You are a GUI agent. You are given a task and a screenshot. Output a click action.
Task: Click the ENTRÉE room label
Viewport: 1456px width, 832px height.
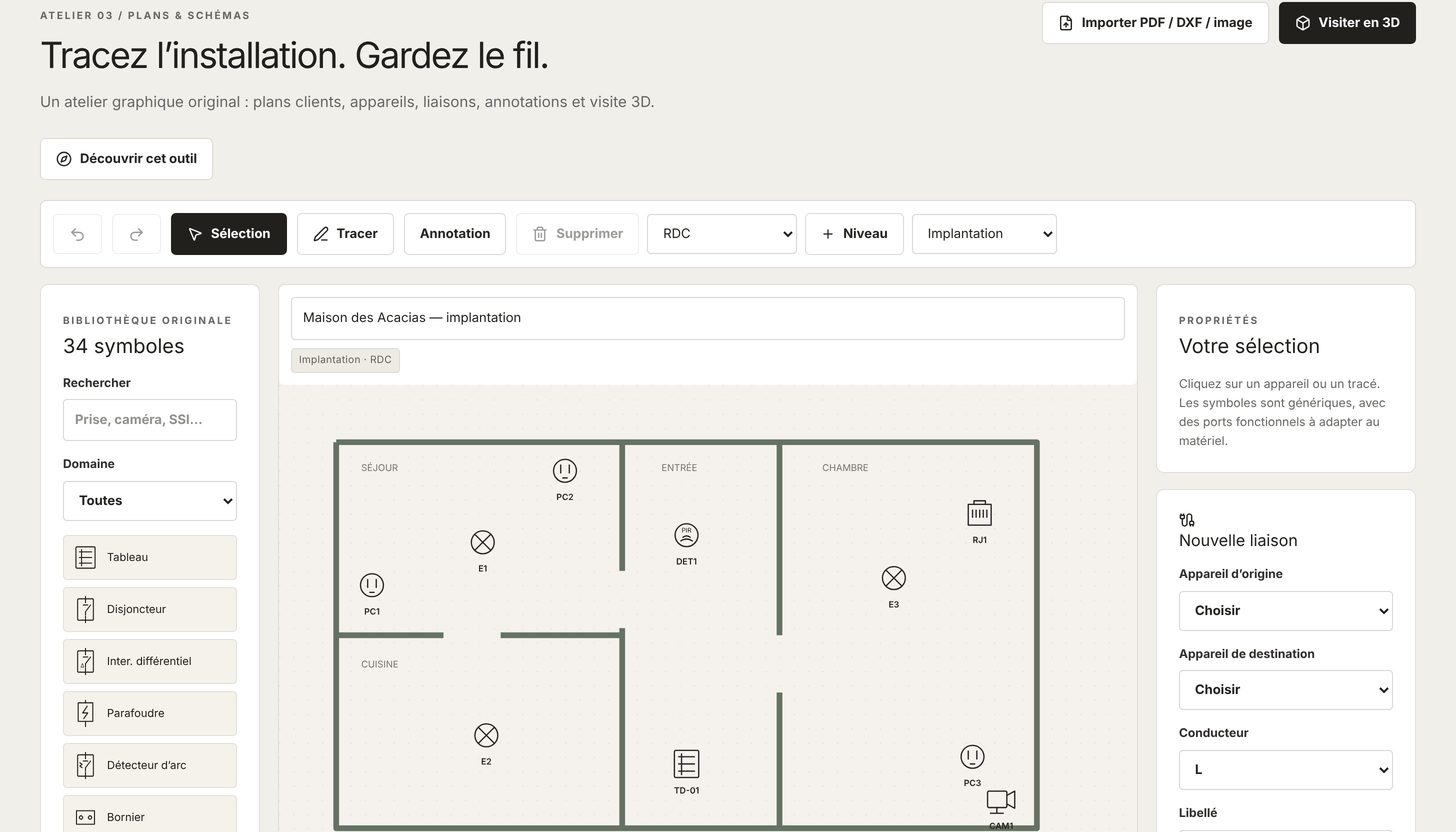click(679, 468)
